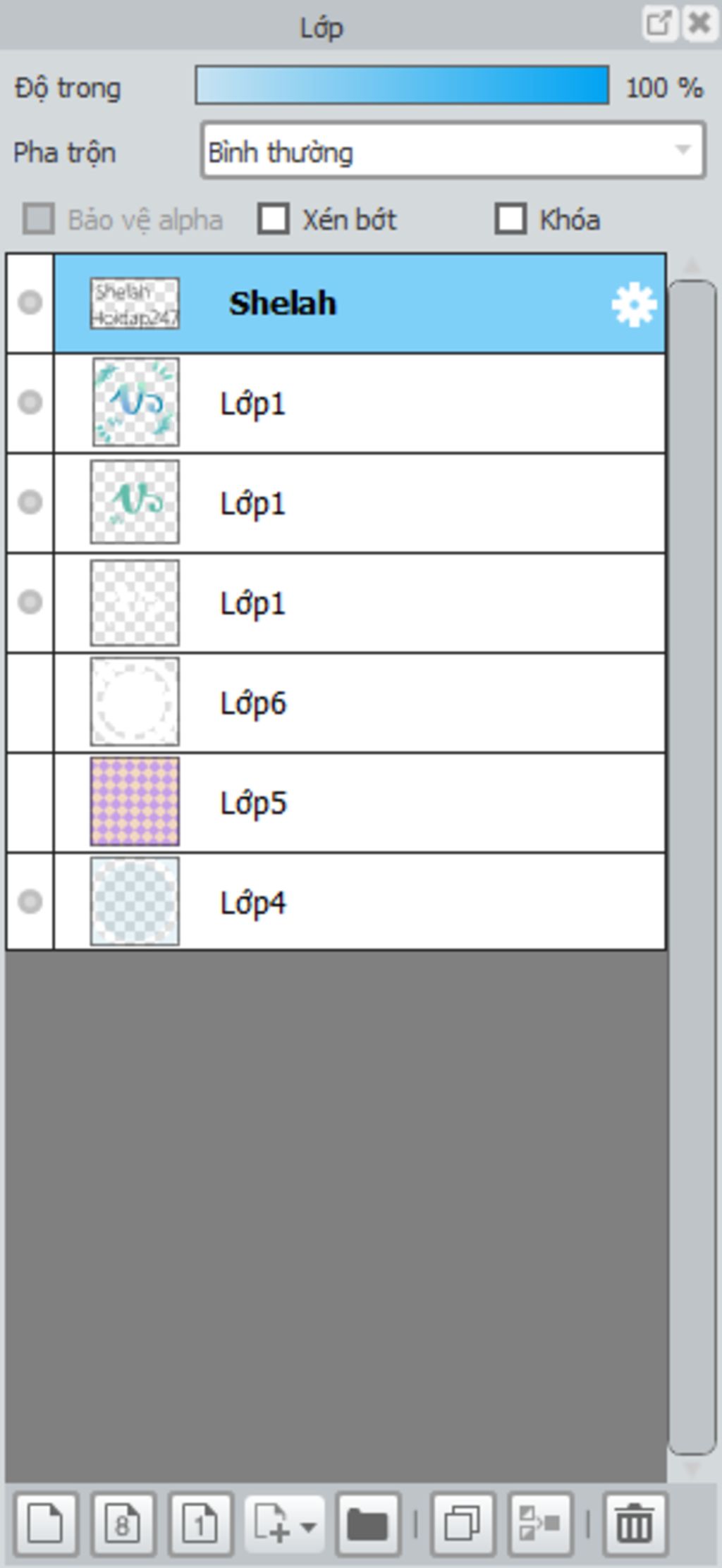The height and width of the screenshot is (1568, 722).
Task: Create a new layer folder
Action: click(368, 1524)
